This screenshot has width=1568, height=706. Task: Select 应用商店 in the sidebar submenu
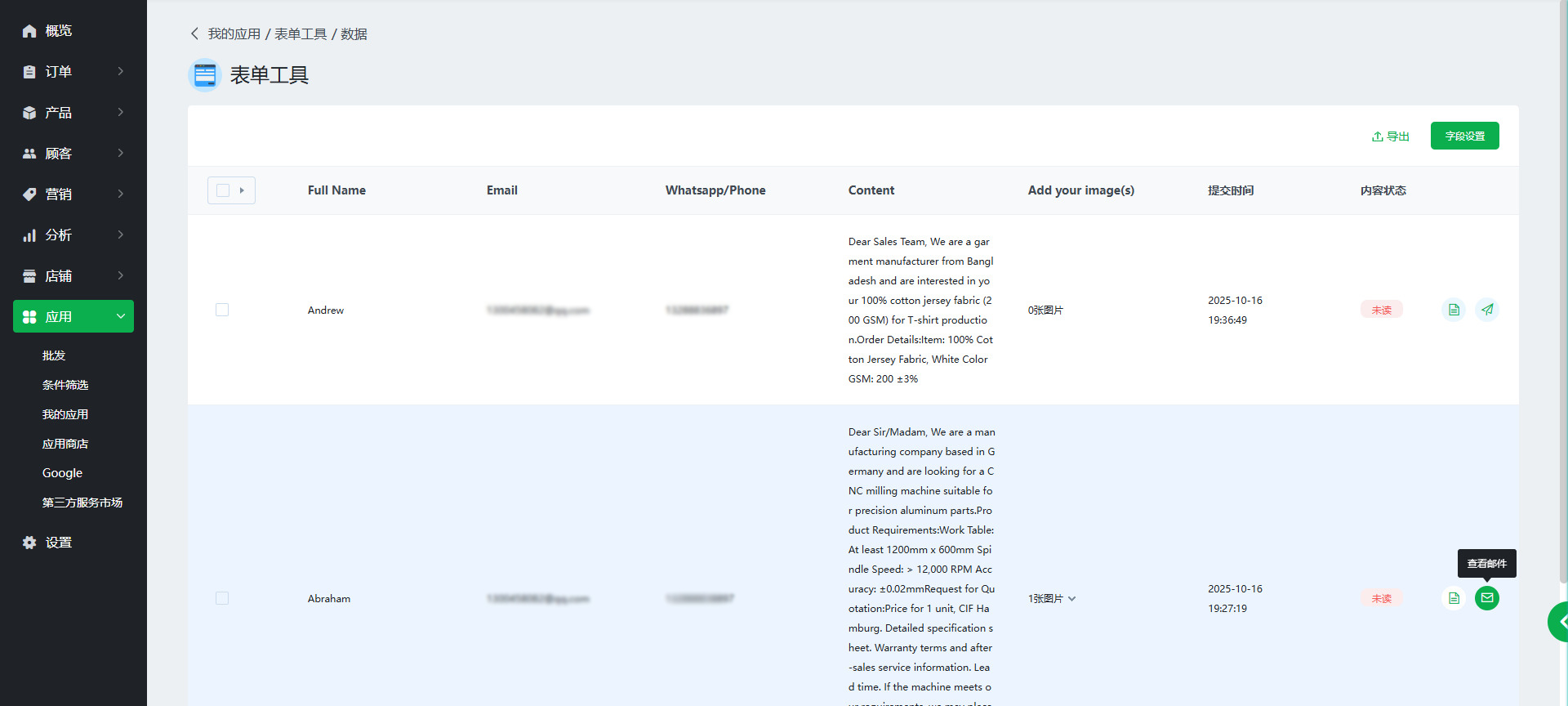65,444
